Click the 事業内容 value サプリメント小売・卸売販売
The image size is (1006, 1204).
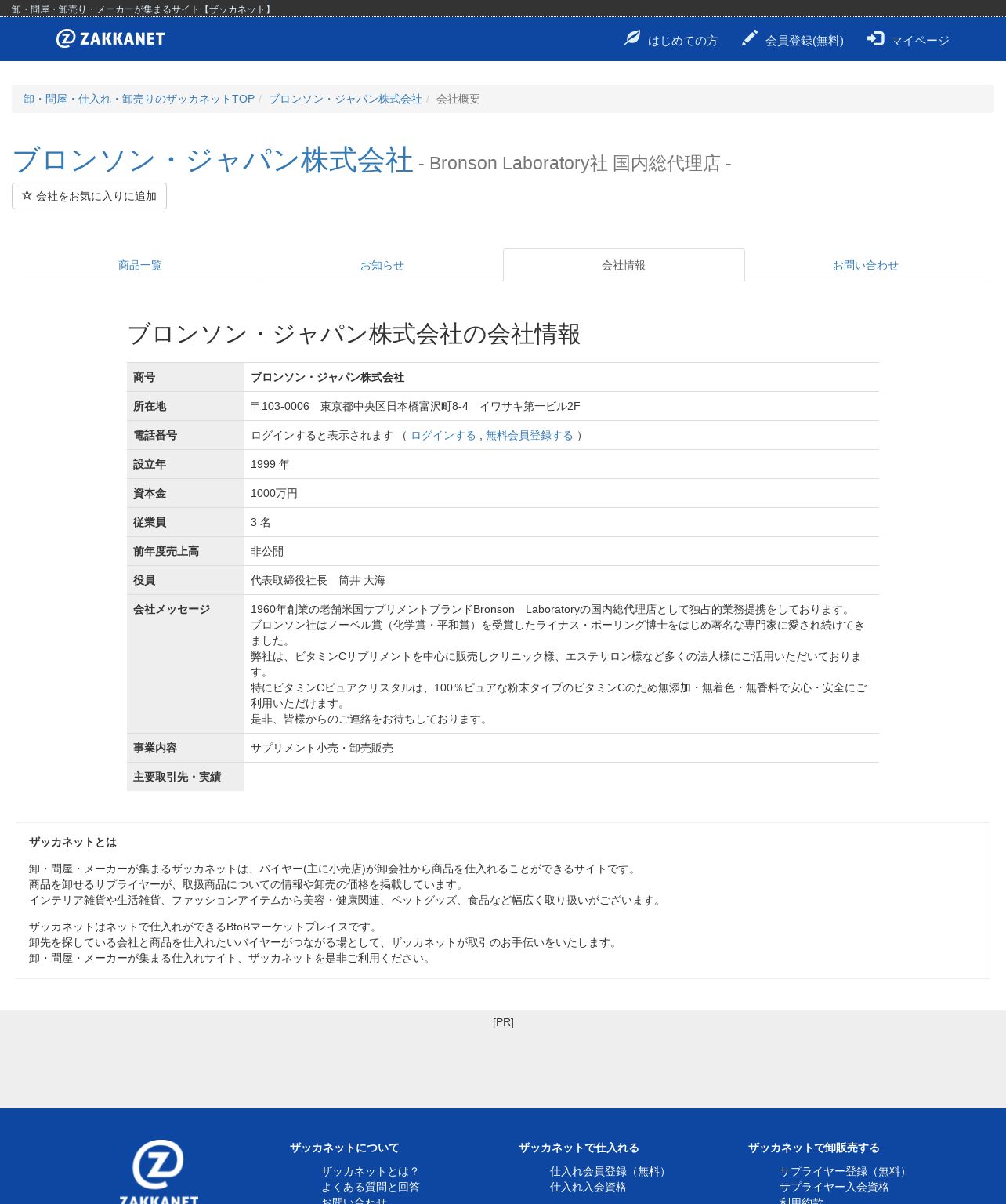(x=322, y=748)
